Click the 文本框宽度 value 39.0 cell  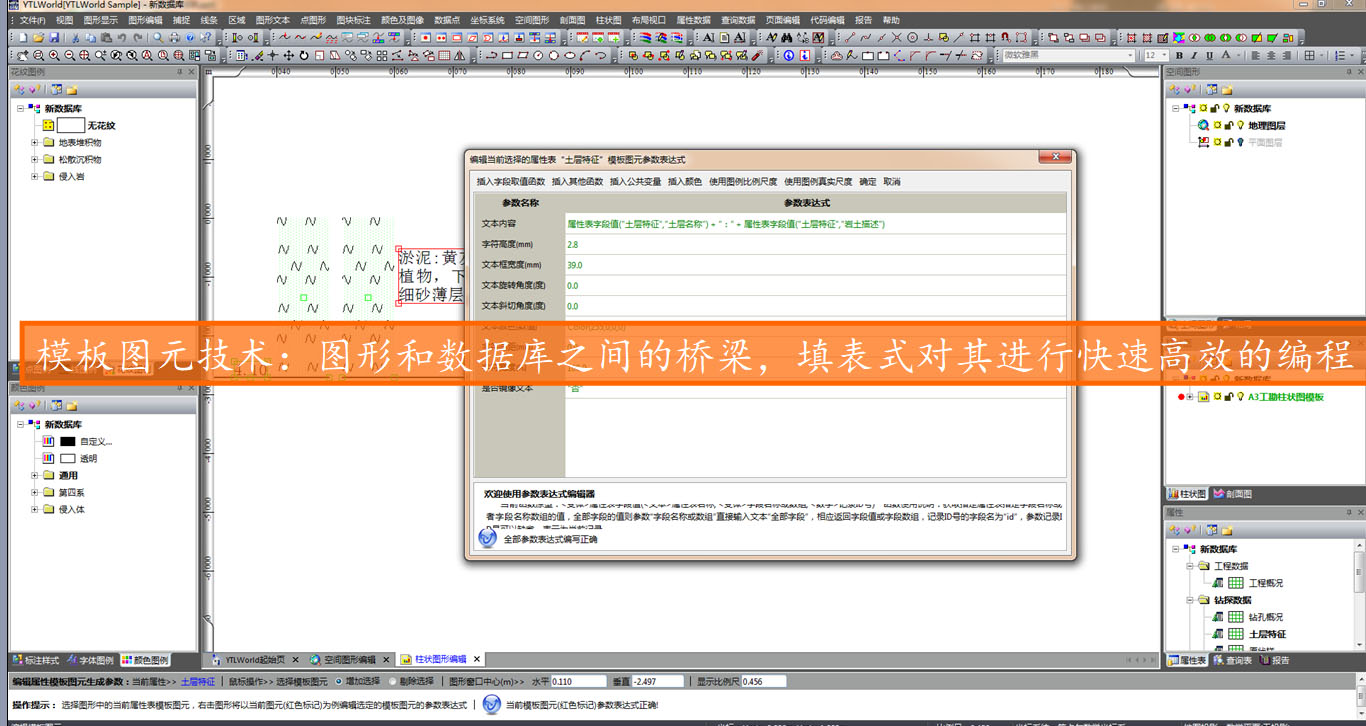coord(815,265)
